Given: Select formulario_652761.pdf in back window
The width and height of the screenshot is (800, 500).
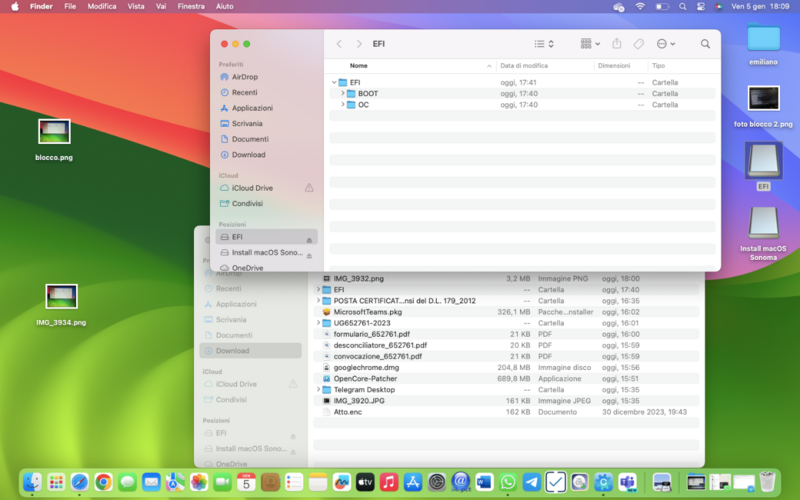Looking at the screenshot, I should 506,334.
